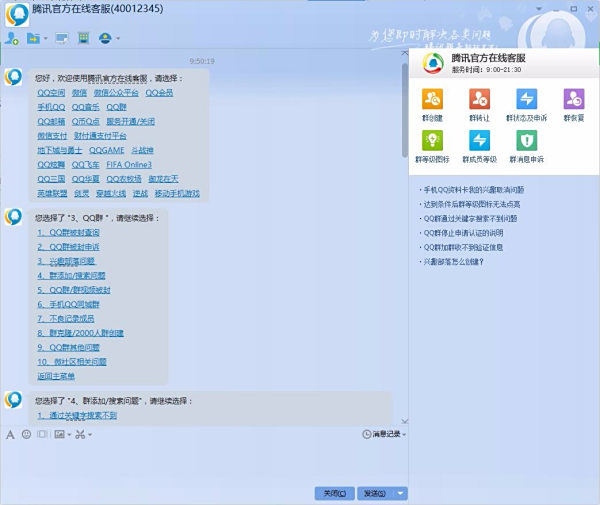
Task: Open FAQ QQ群加群收不到验证信息
Action: pos(463,248)
